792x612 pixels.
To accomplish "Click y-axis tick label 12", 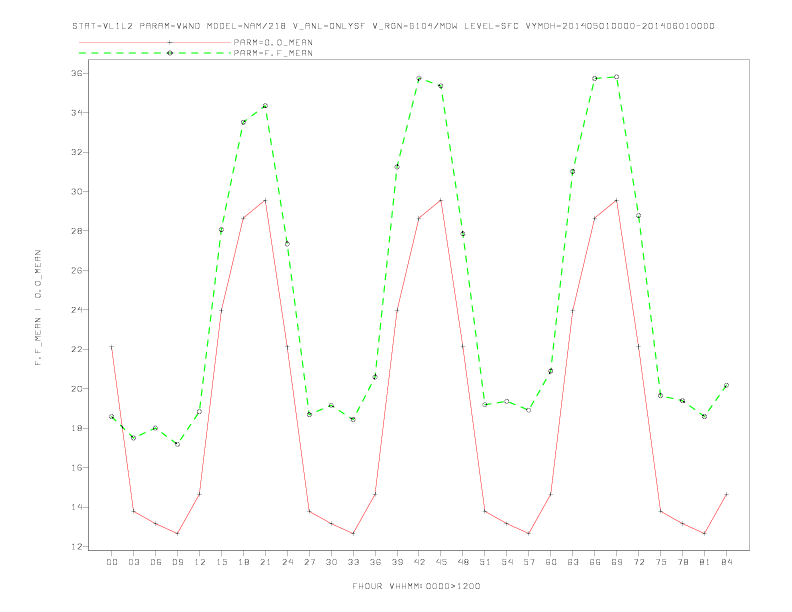I will point(77,546).
